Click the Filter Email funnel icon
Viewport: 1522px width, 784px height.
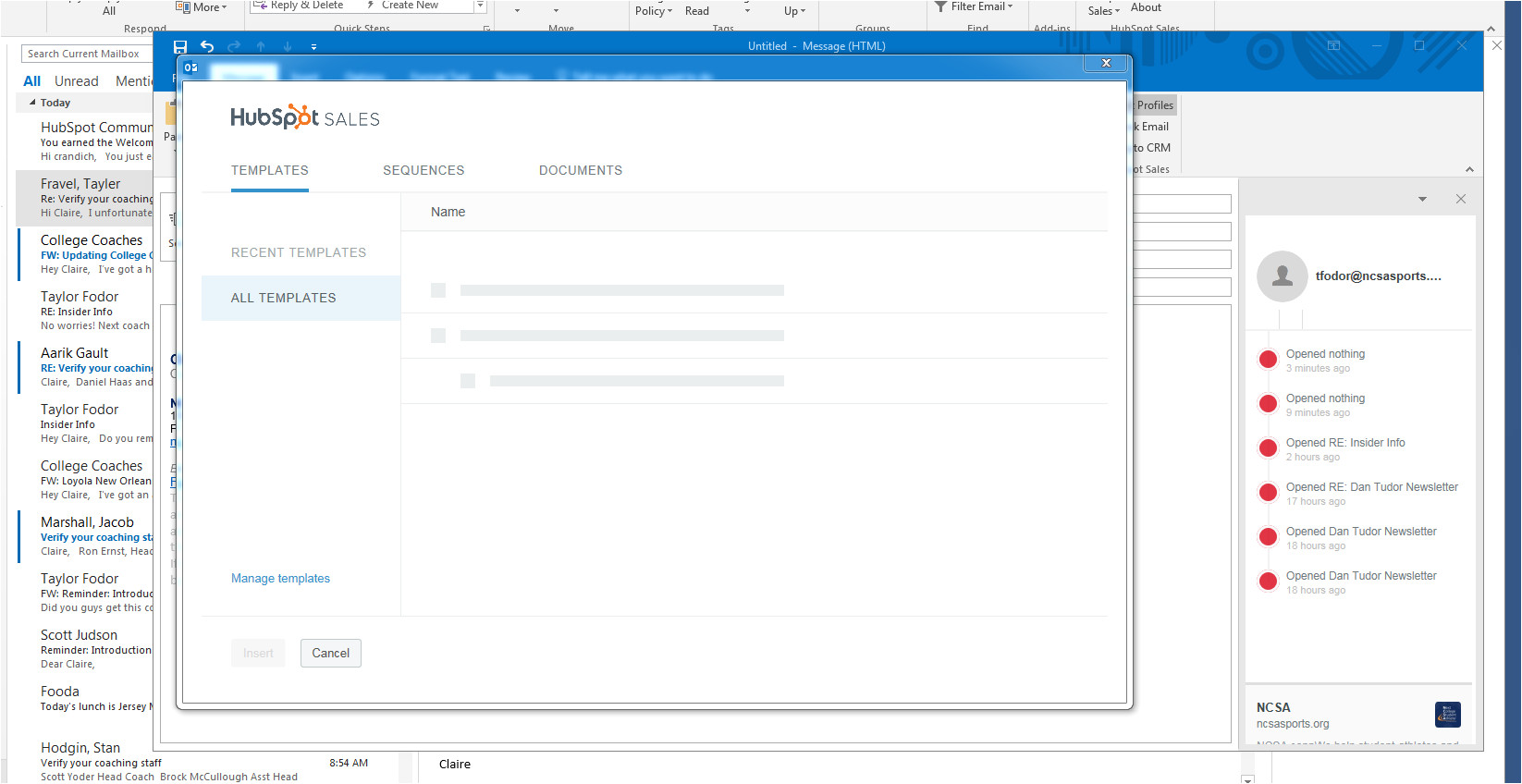[x=940, y=6]
